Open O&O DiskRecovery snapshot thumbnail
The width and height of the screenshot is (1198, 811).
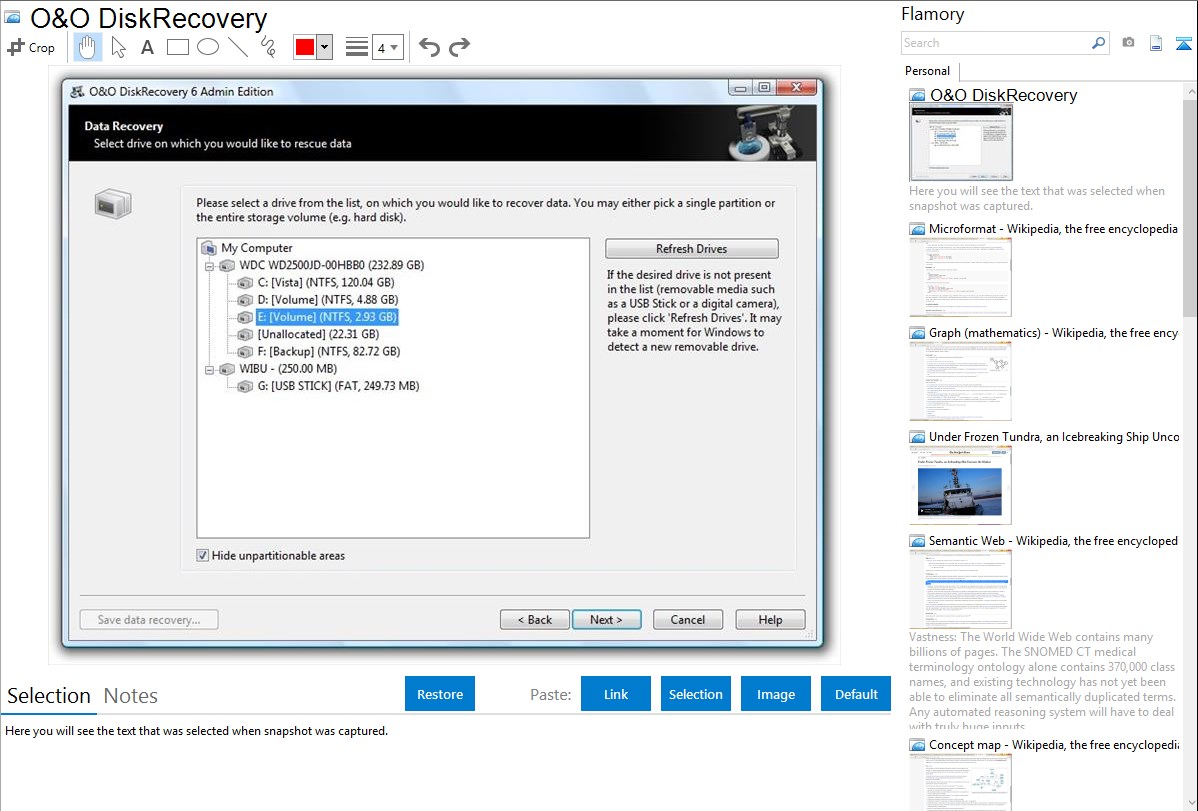click(960, 143)
